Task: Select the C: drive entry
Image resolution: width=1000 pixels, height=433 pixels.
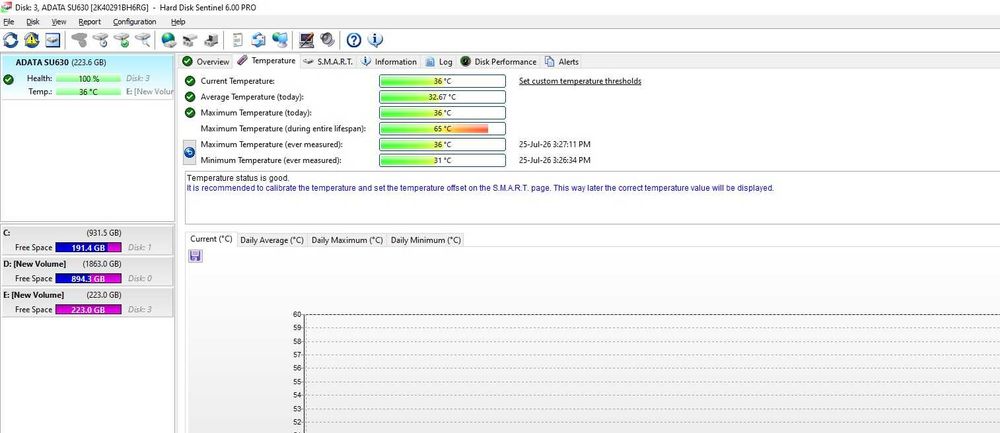Action: (87, 240)
